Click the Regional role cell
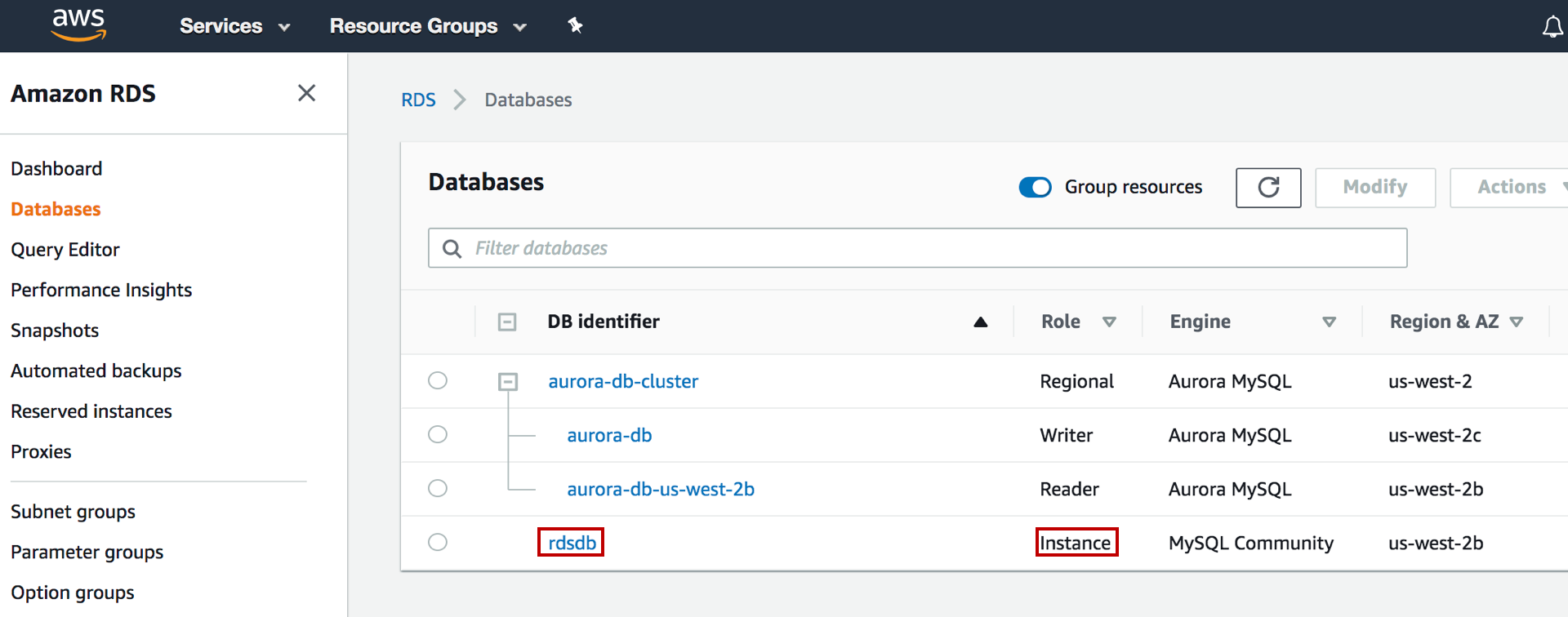This screenshot has width=1568, height=617. pyautogui.click(x=1076, y=381)
